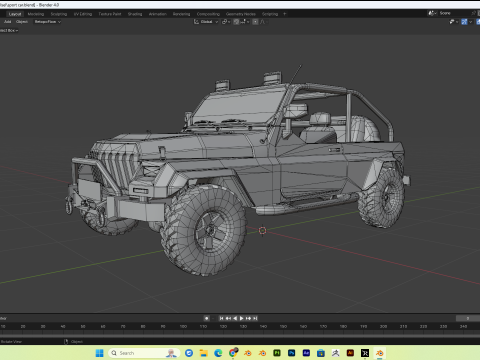Open the Object menu in viewport header

22,22
